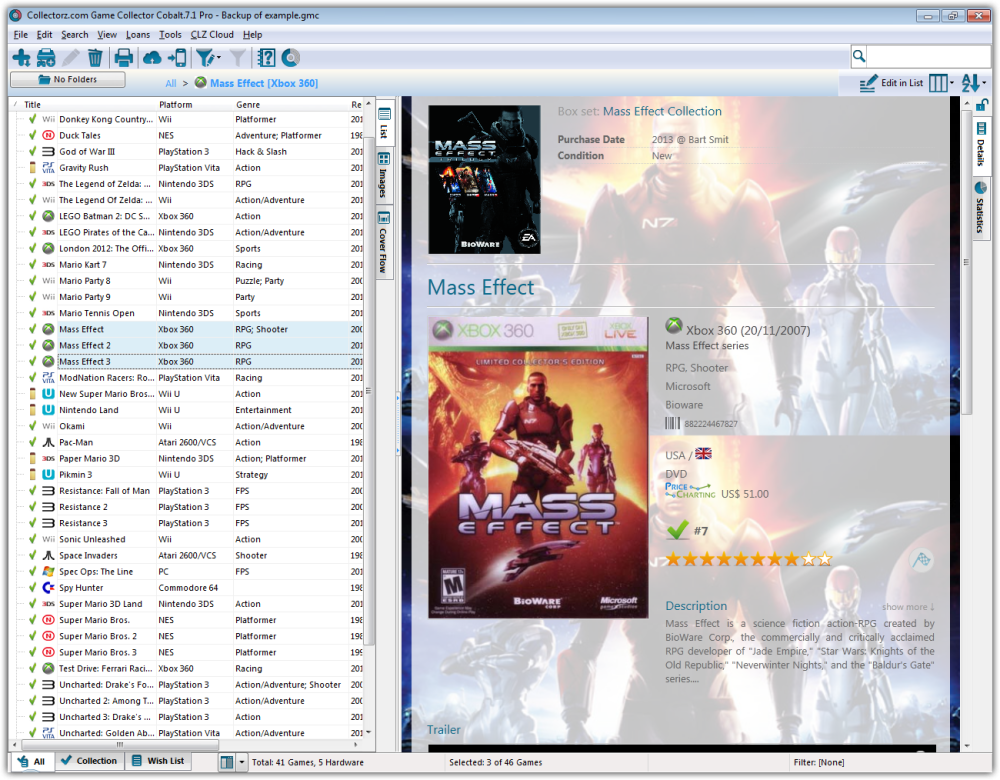This screenshot has height=780, width=1000.
Task: Open the Tools menu
Action: [x=170, y=34]
